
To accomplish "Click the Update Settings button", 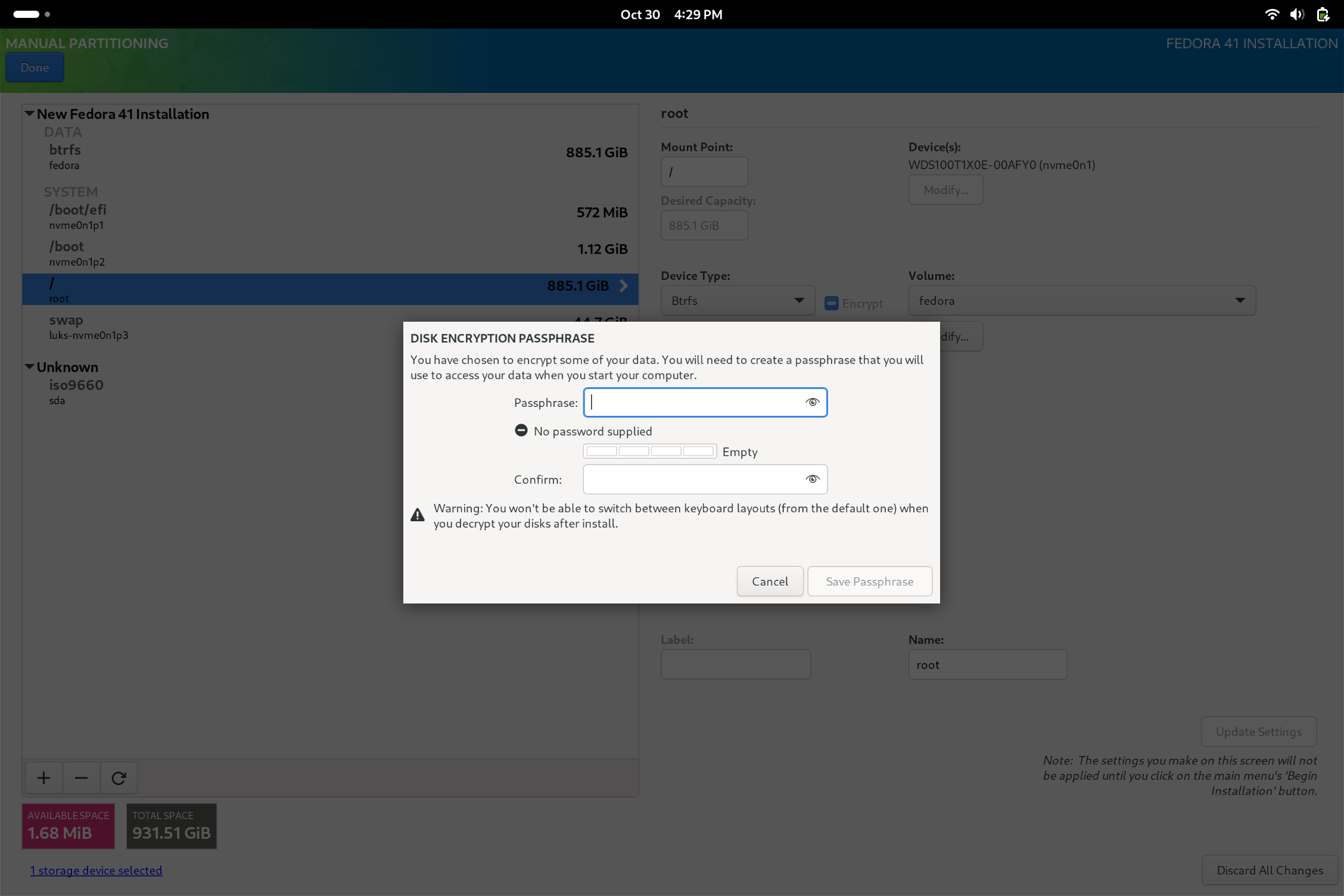I will (x=1258, y=732).
